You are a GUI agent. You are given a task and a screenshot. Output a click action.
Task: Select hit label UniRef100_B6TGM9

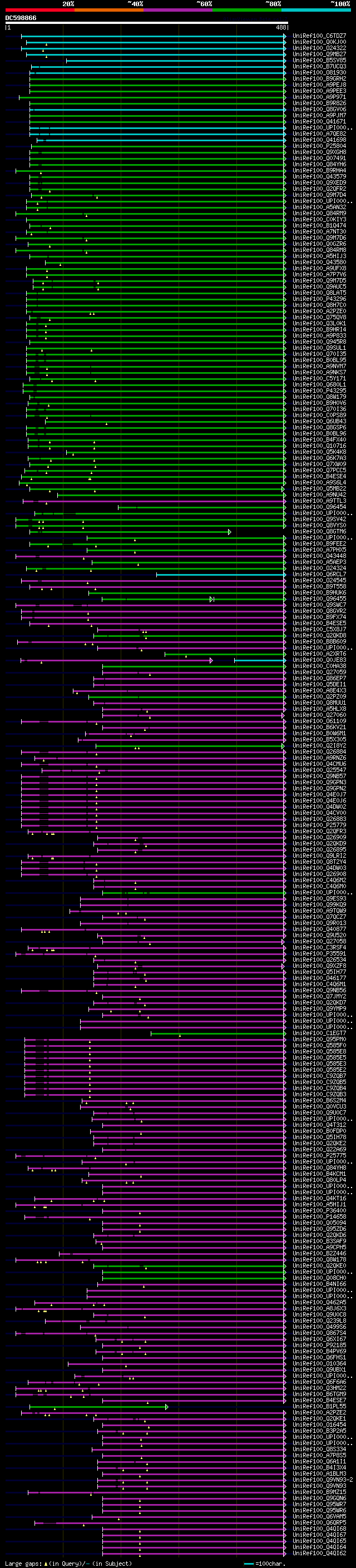pyautogui.click(x=319, y=1393)
